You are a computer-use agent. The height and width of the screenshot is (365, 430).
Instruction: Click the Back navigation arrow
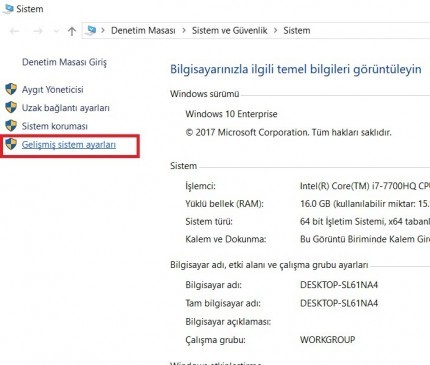tap(14, 31)
